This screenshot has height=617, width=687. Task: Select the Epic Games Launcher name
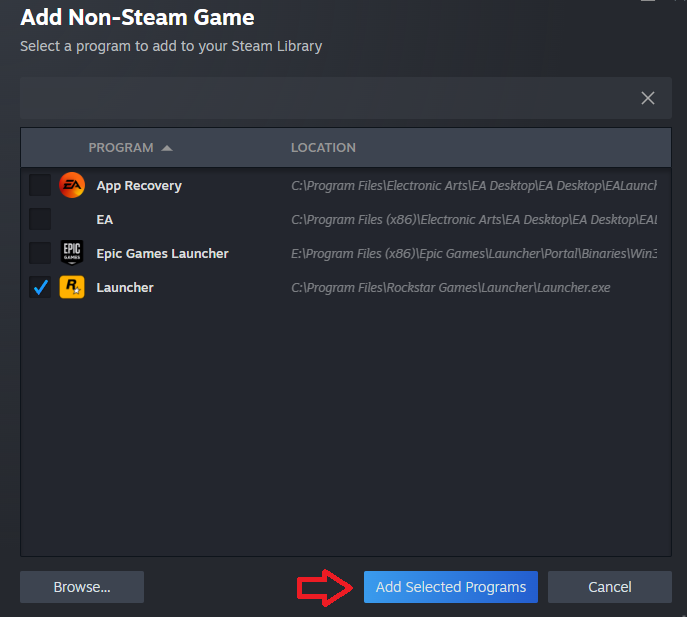coord(162,253)
